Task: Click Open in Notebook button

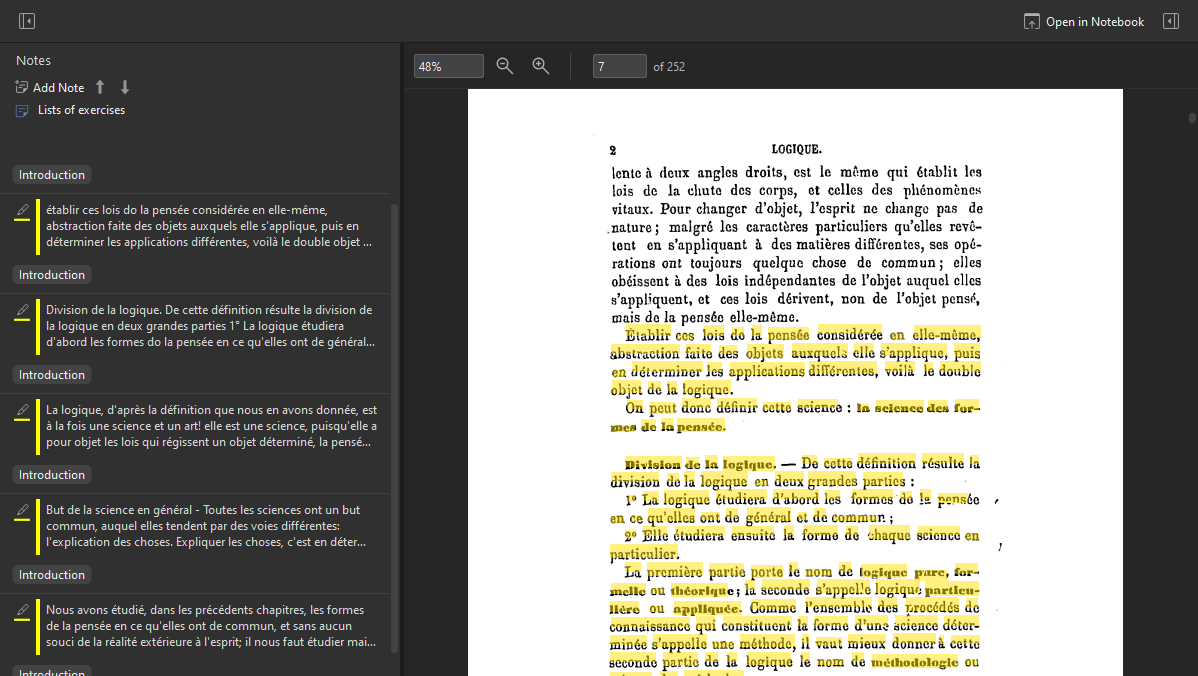Action: (x=1084, y=21)
